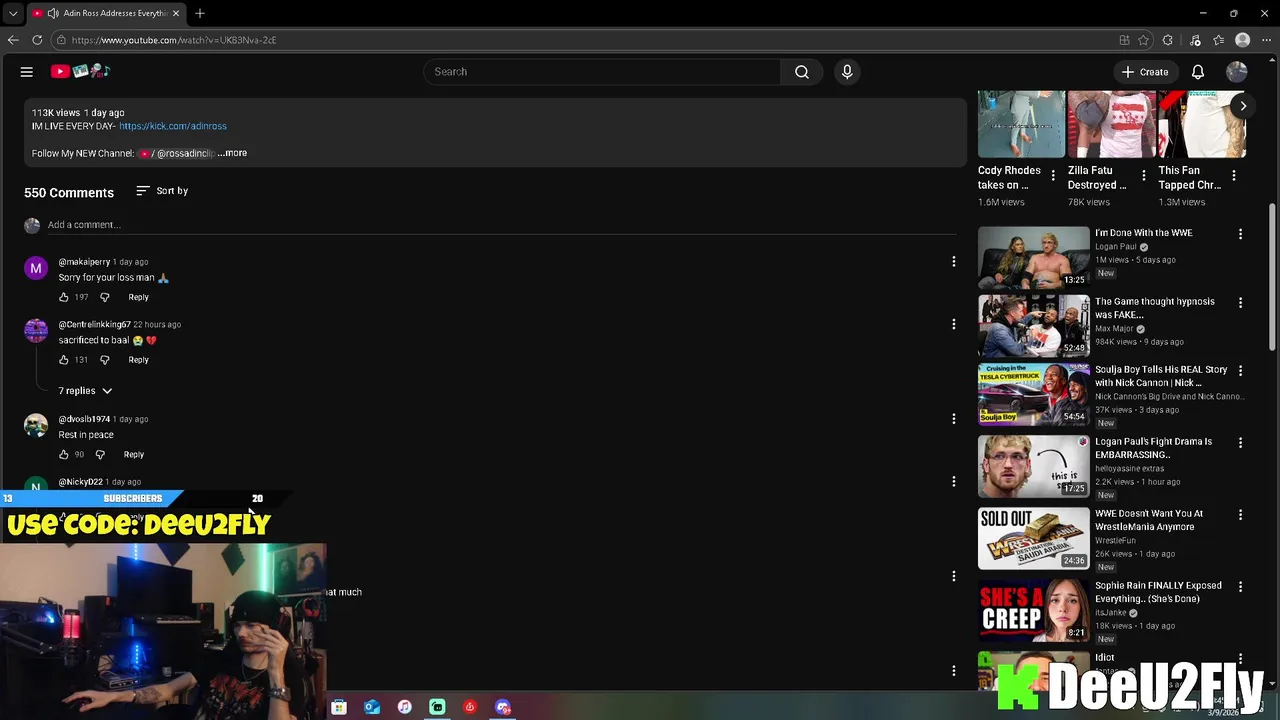Viewport: 1280px width, 720px height.
Task: Go back to previous page
Action: pyautogui.click(x=13, y=40)
